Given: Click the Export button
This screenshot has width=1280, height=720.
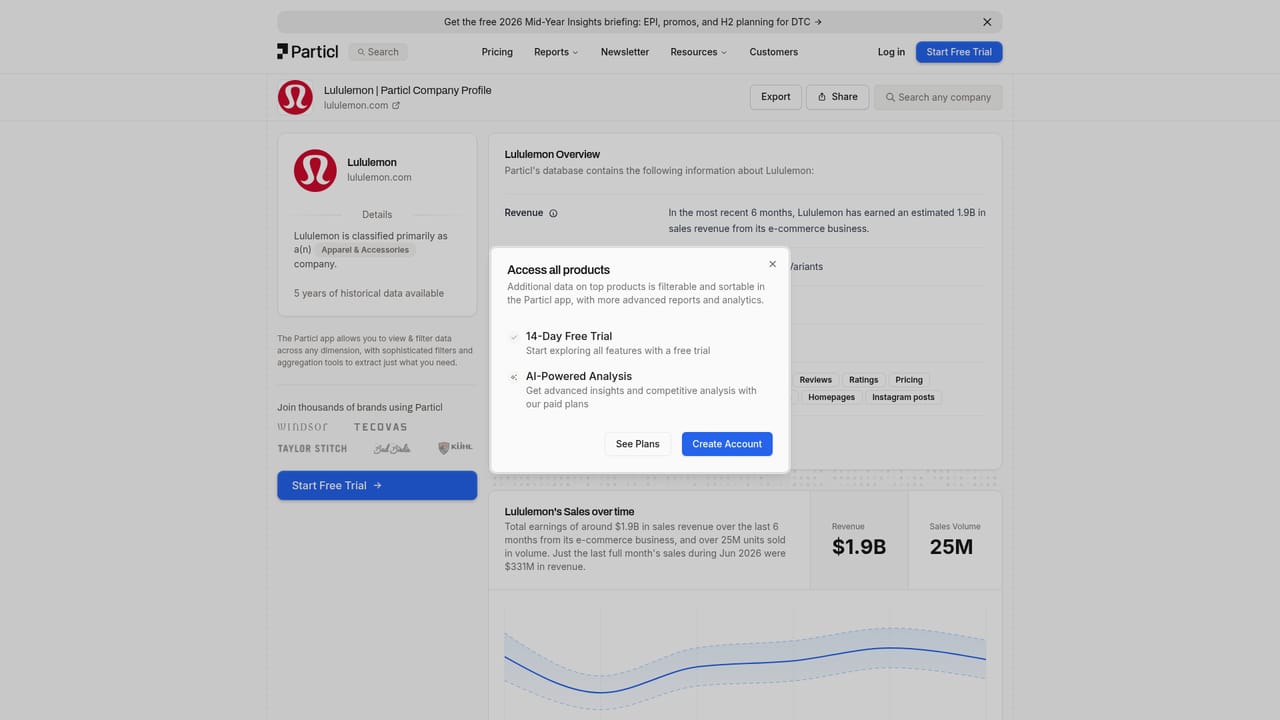Looking at the screenshot, I should [x=775, y=97].
